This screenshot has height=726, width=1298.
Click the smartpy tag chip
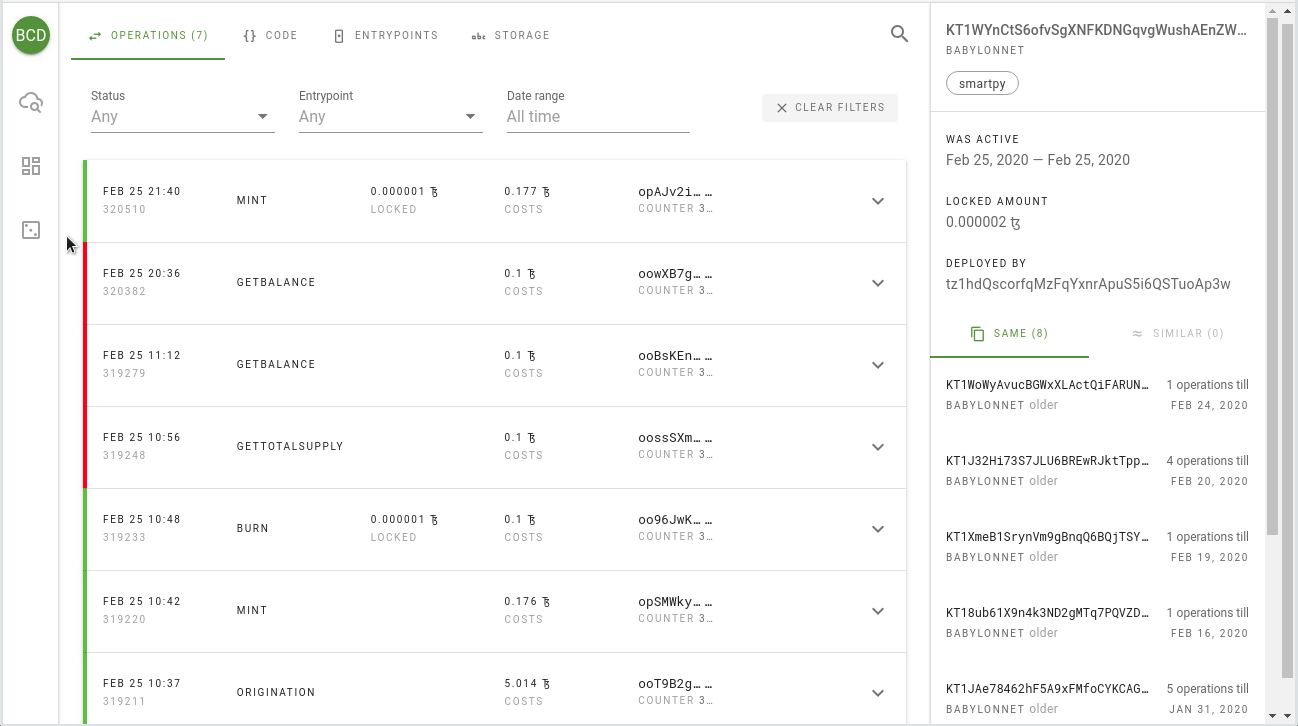point(982,84)
